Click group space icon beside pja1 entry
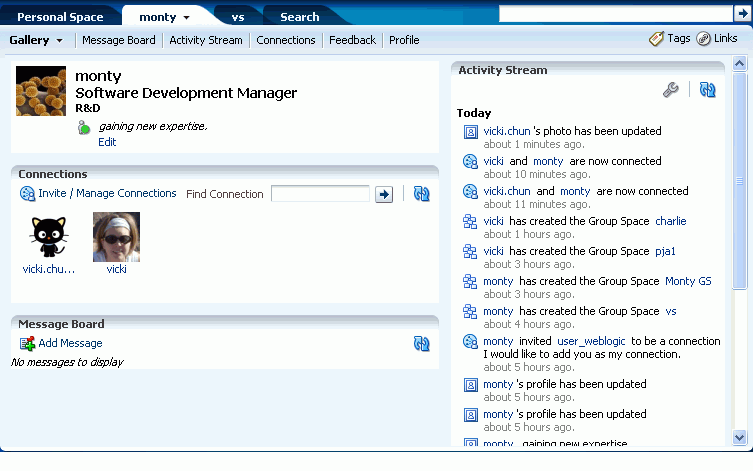 click(x=470, y=252)
